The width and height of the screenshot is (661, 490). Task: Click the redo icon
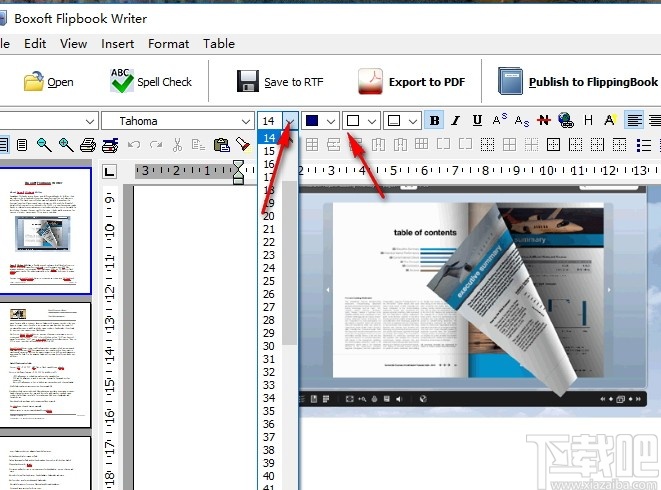tap(156, 145)
